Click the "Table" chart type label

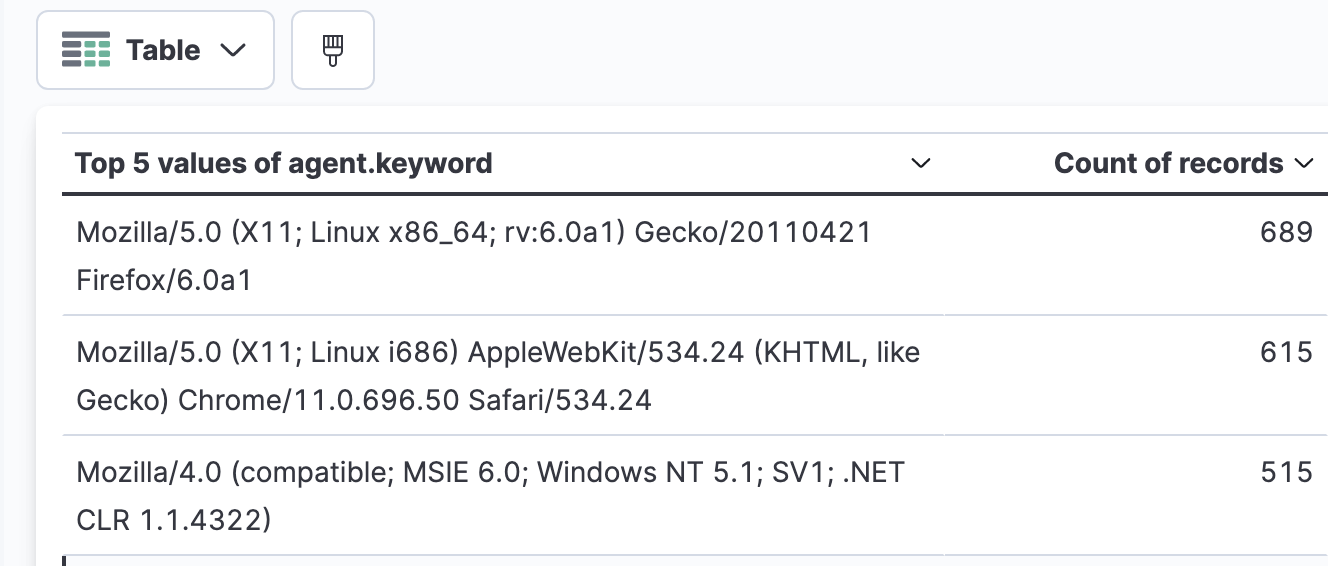pos(163,50)
